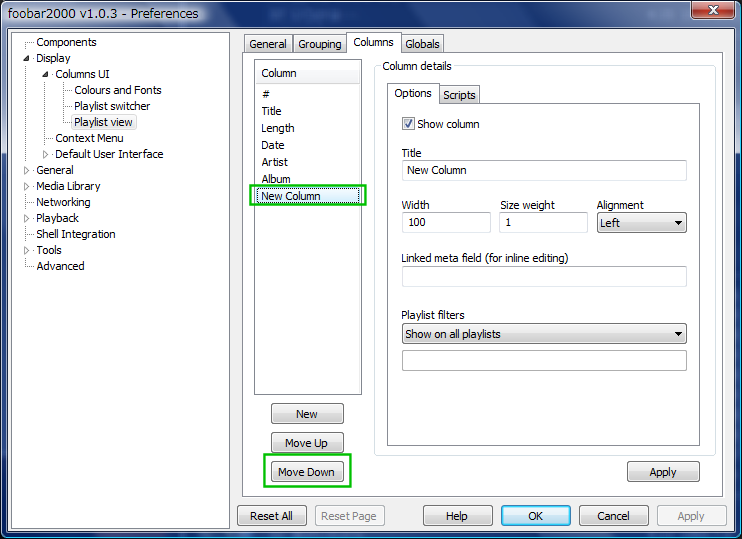
Task: Click the Help button
Action: [457, 516]
